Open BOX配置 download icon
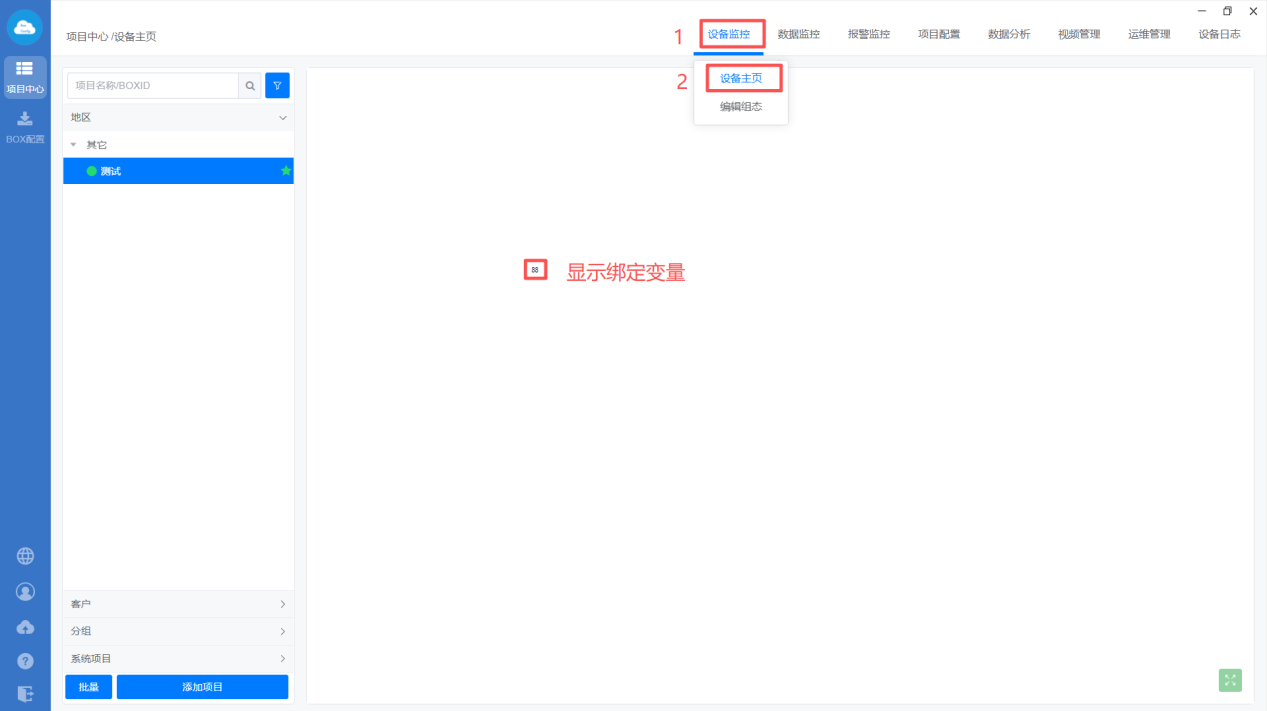Screen dimensions: 1267x711 click(x=25, y=126)
